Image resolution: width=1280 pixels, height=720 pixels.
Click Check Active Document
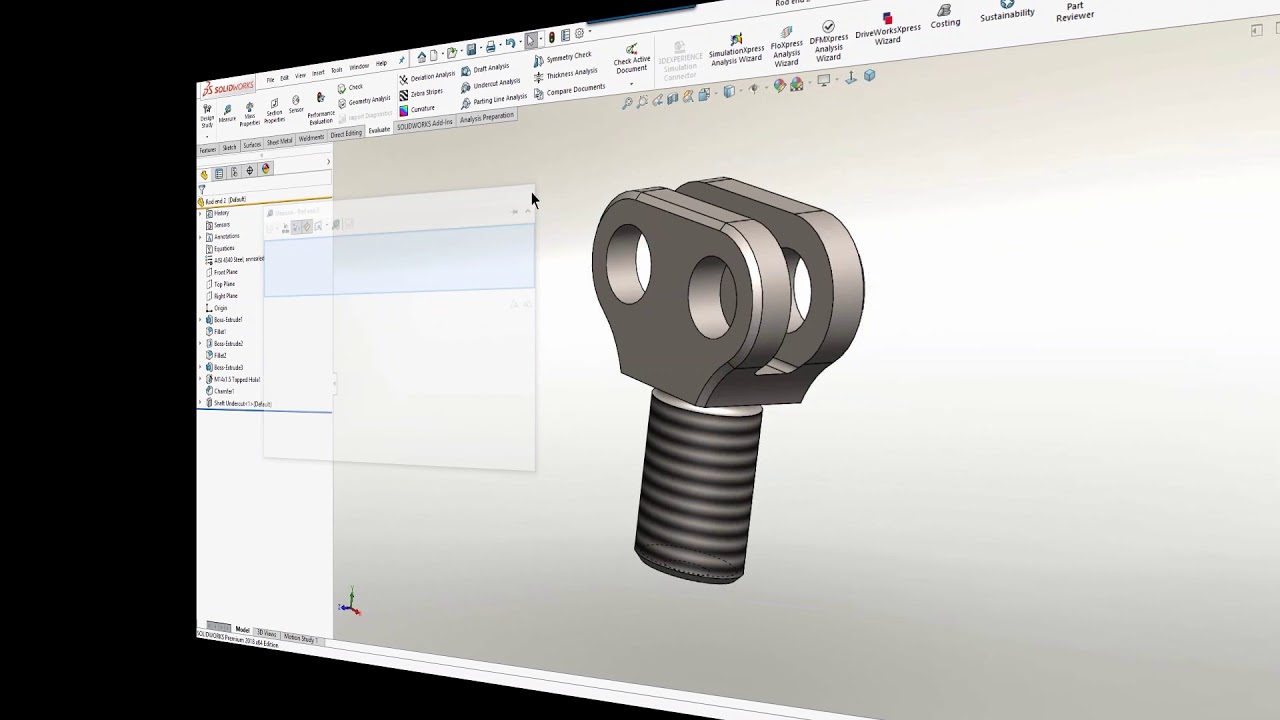point(632,59)
